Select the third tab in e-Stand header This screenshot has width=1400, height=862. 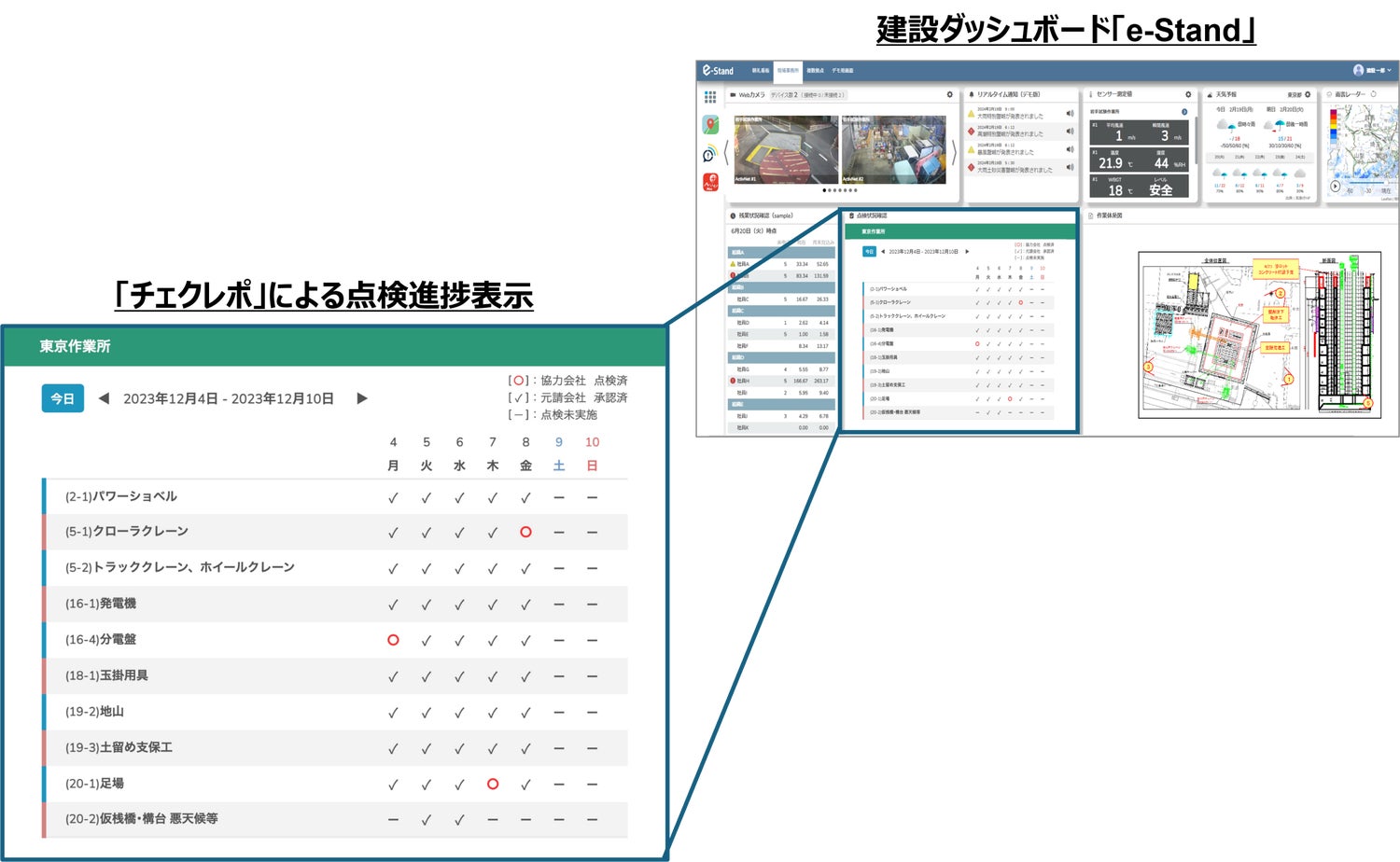(815, 70)
